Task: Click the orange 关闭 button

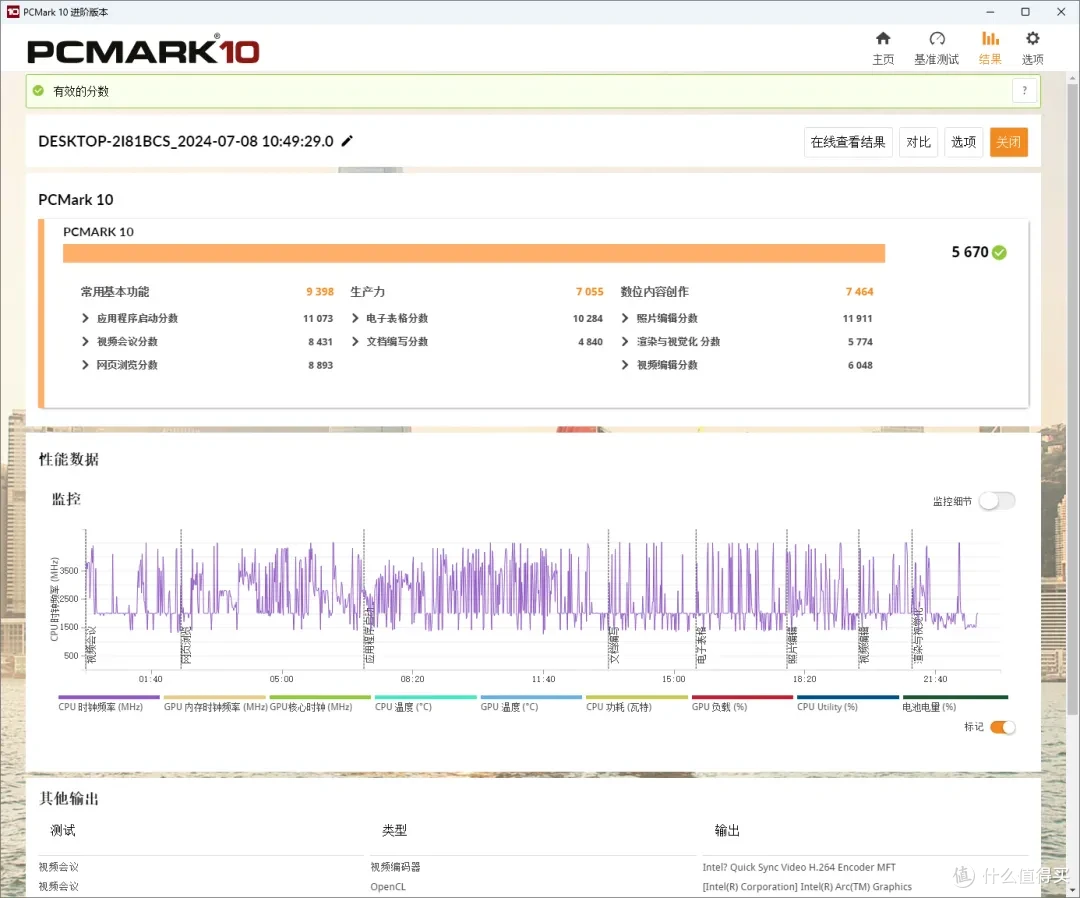Action: [1008, 143]
